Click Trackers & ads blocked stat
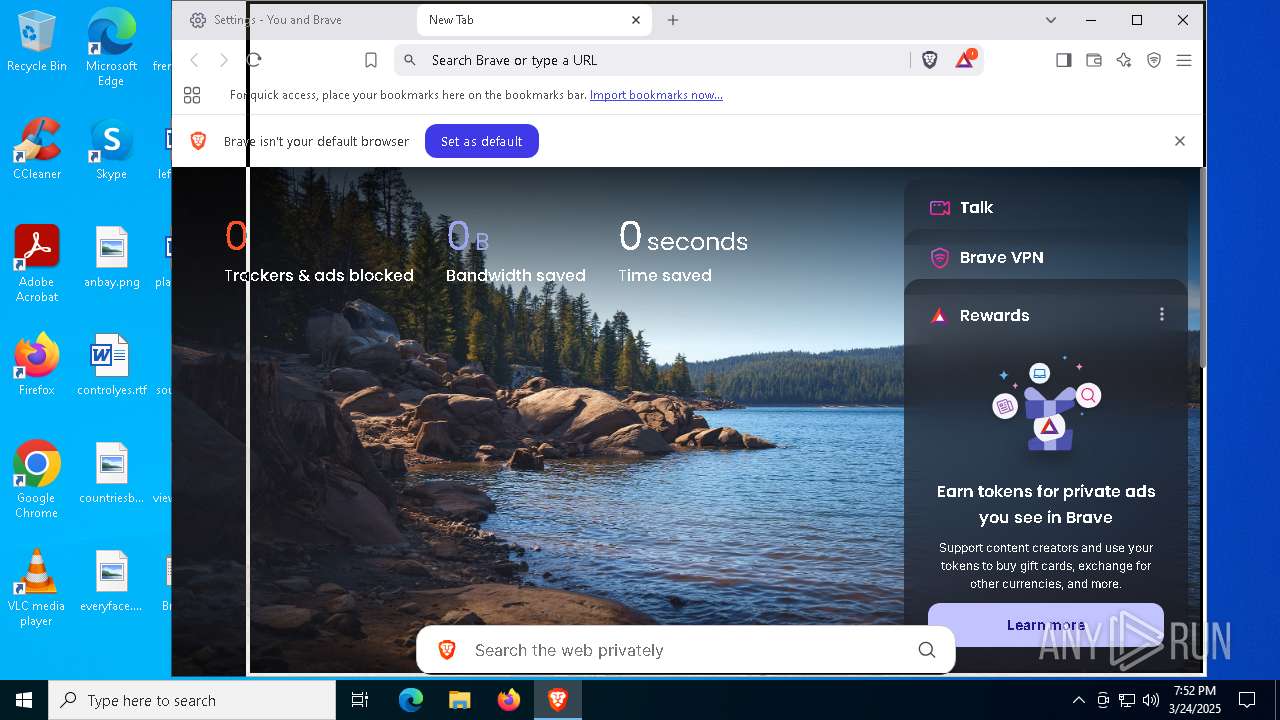1280x720 pixels. tap(319, 251)
